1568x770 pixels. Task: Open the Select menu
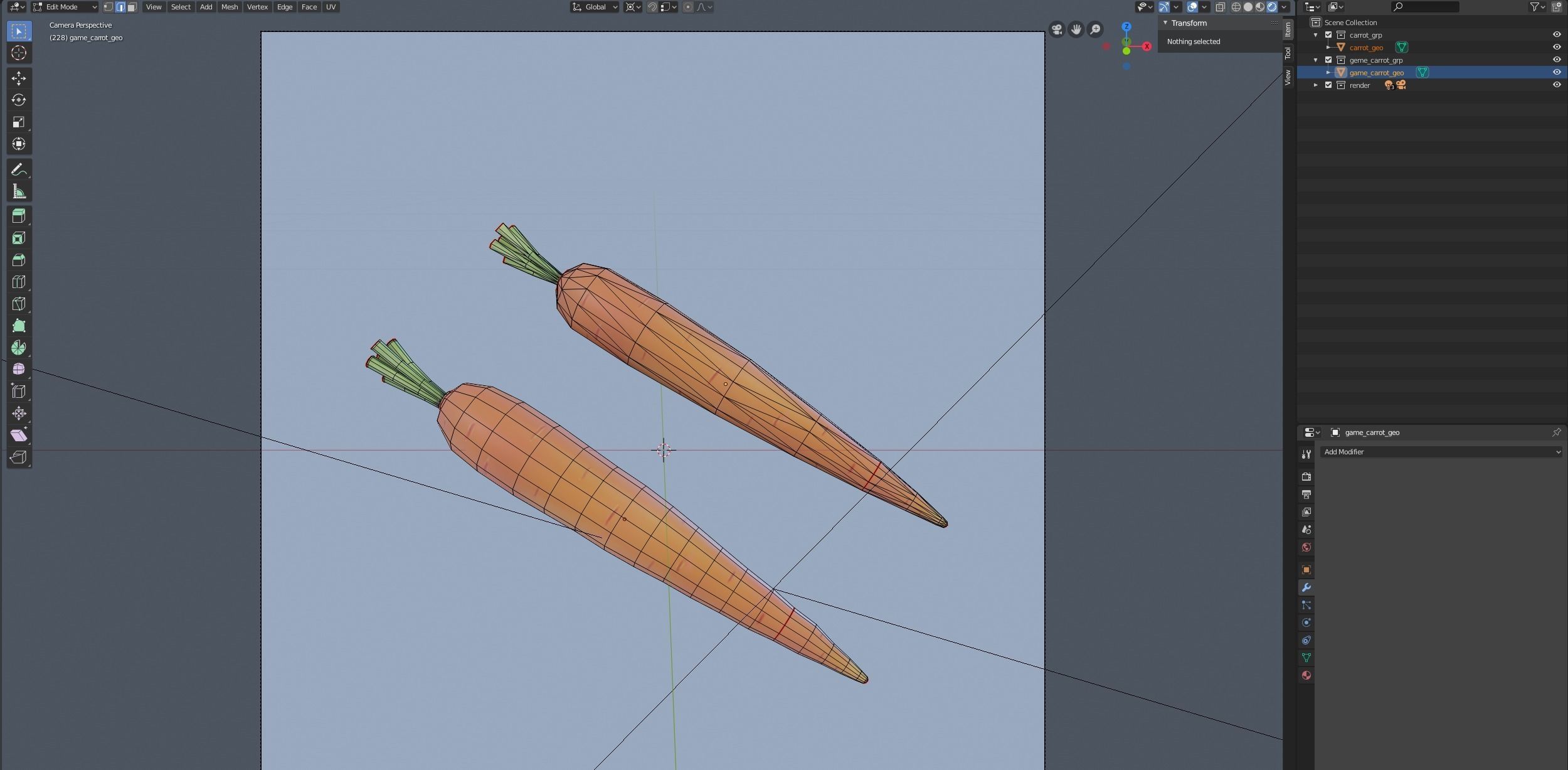[181, 7]
